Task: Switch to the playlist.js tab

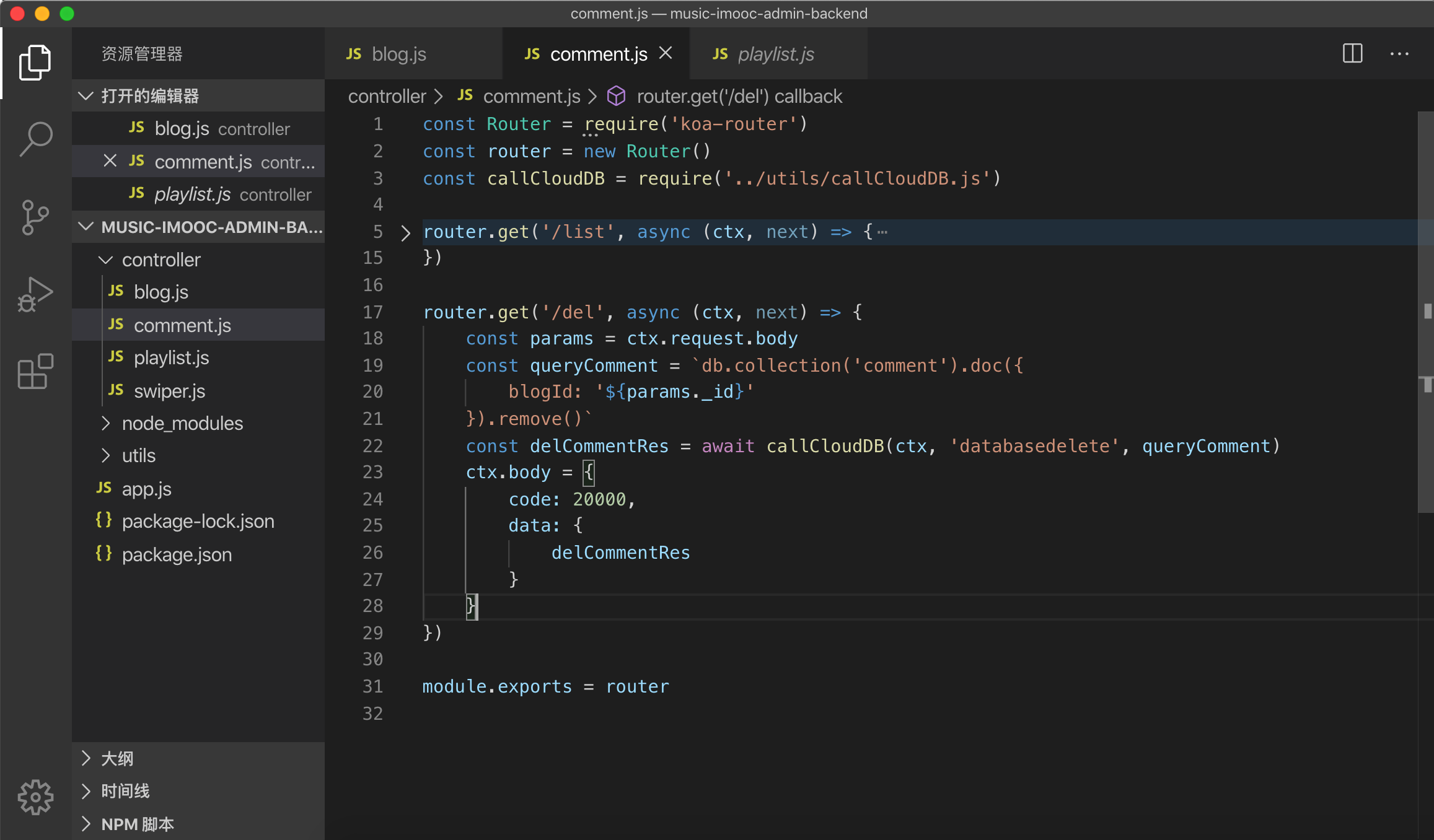Action: [x=775, y=55]
